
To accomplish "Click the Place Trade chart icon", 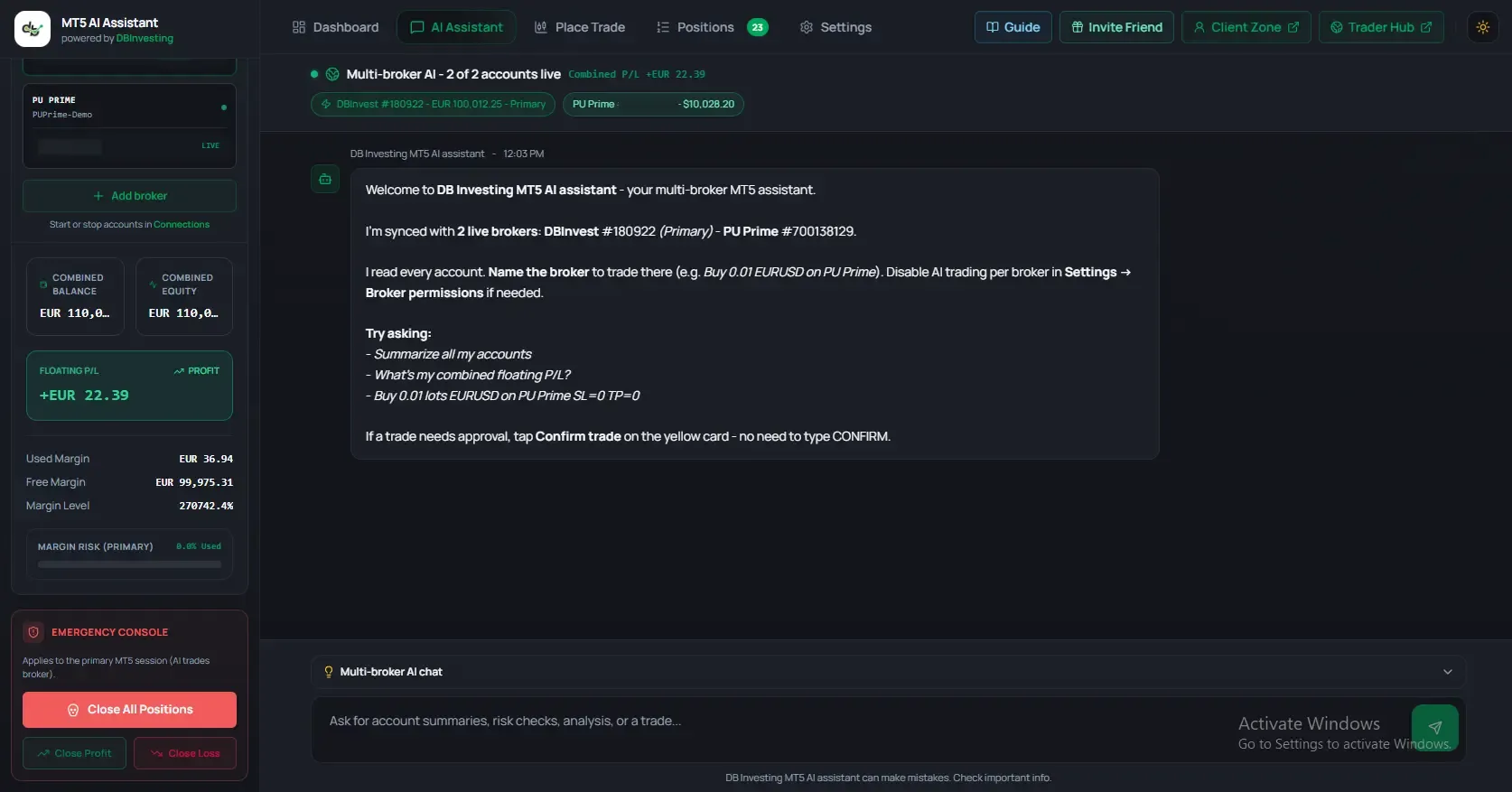I will point(541,27).
